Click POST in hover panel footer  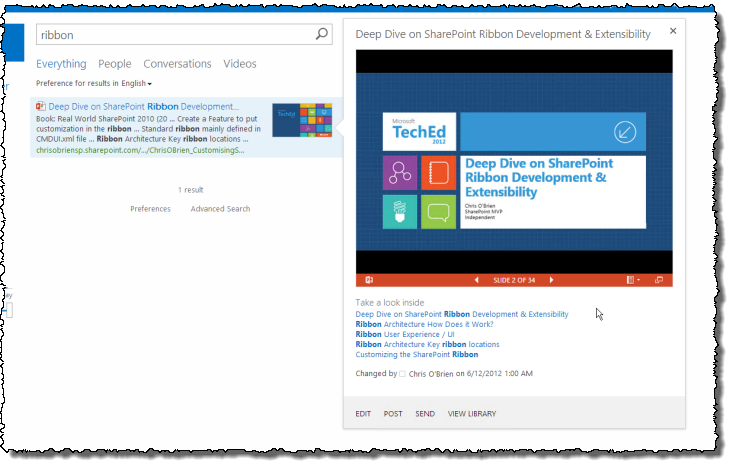click(393, 414)
